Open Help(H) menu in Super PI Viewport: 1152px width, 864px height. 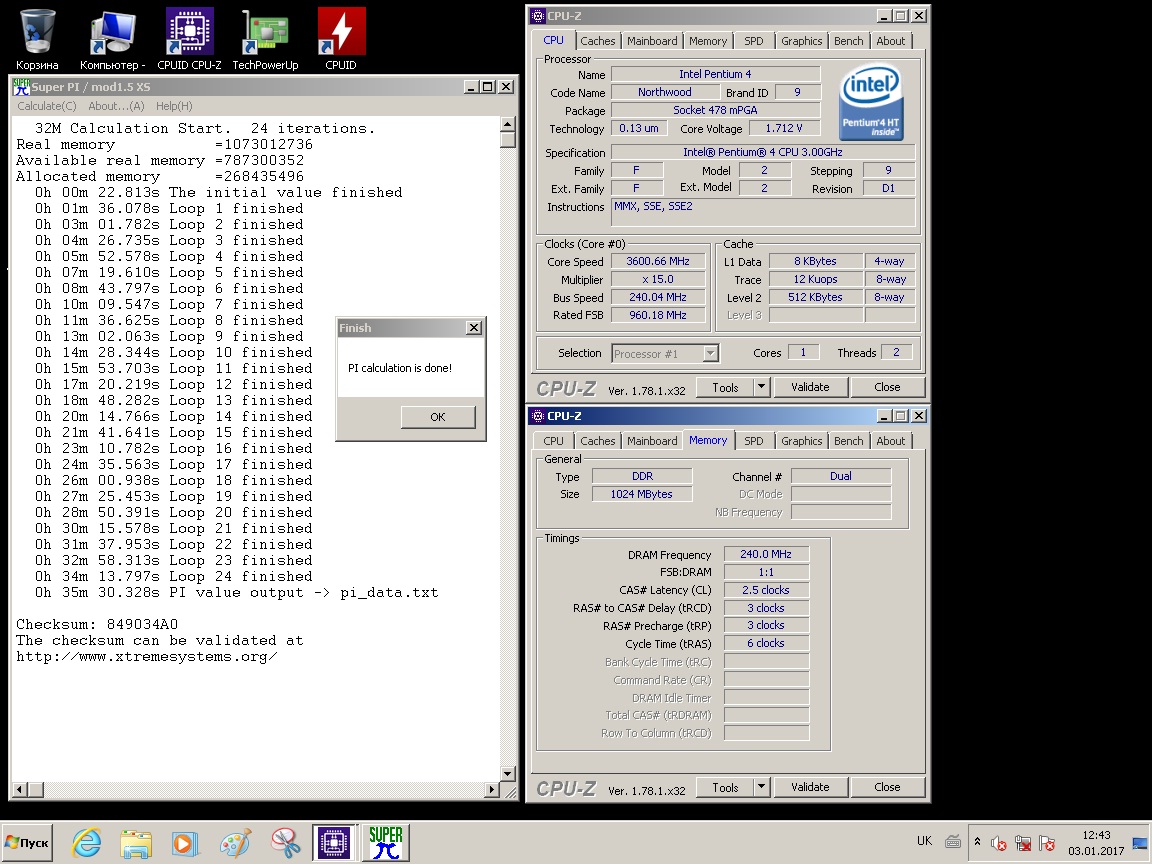[x=174, y=106]
